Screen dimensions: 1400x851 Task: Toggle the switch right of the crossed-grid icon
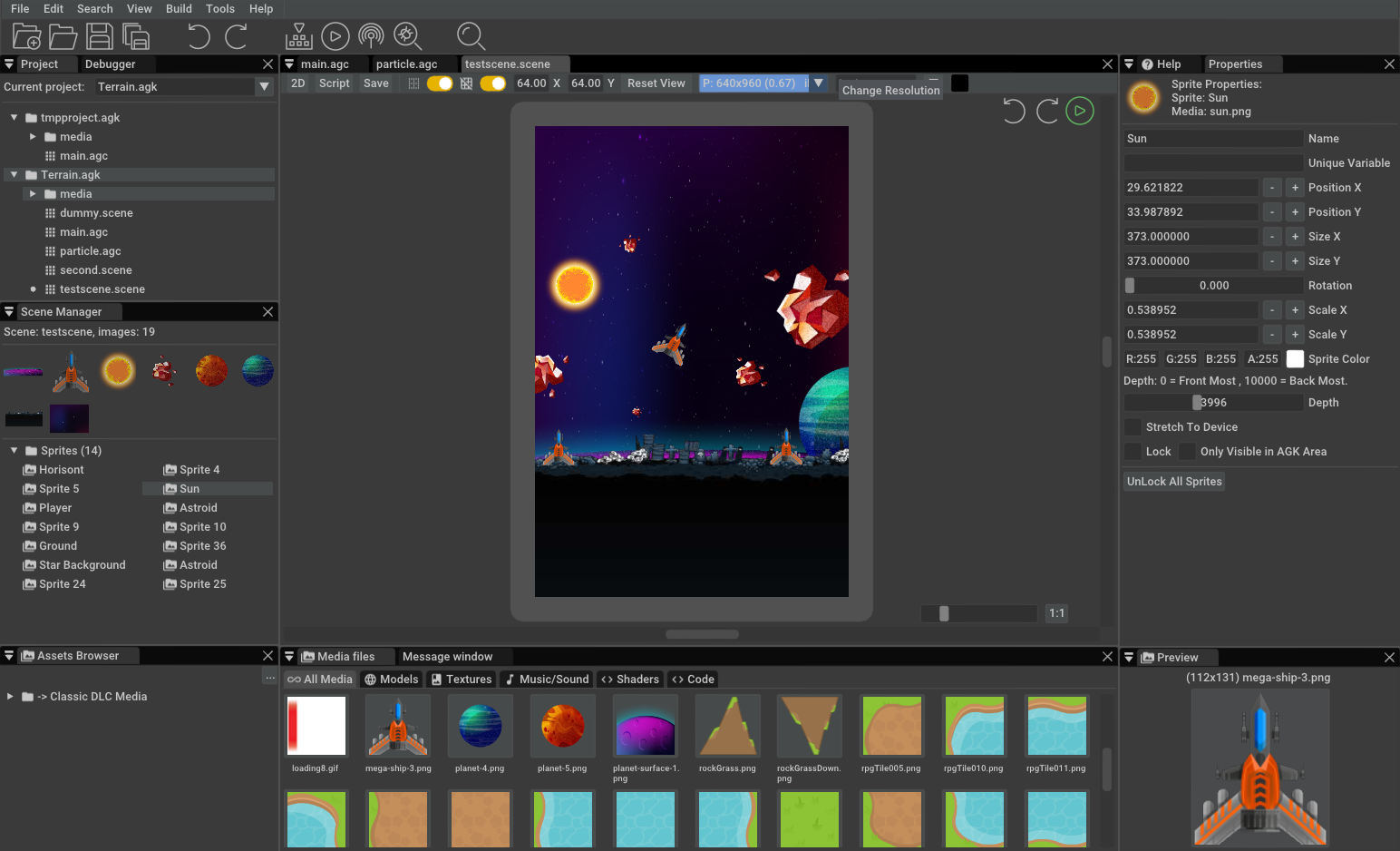pyautogui.click(x=493, y=83)
